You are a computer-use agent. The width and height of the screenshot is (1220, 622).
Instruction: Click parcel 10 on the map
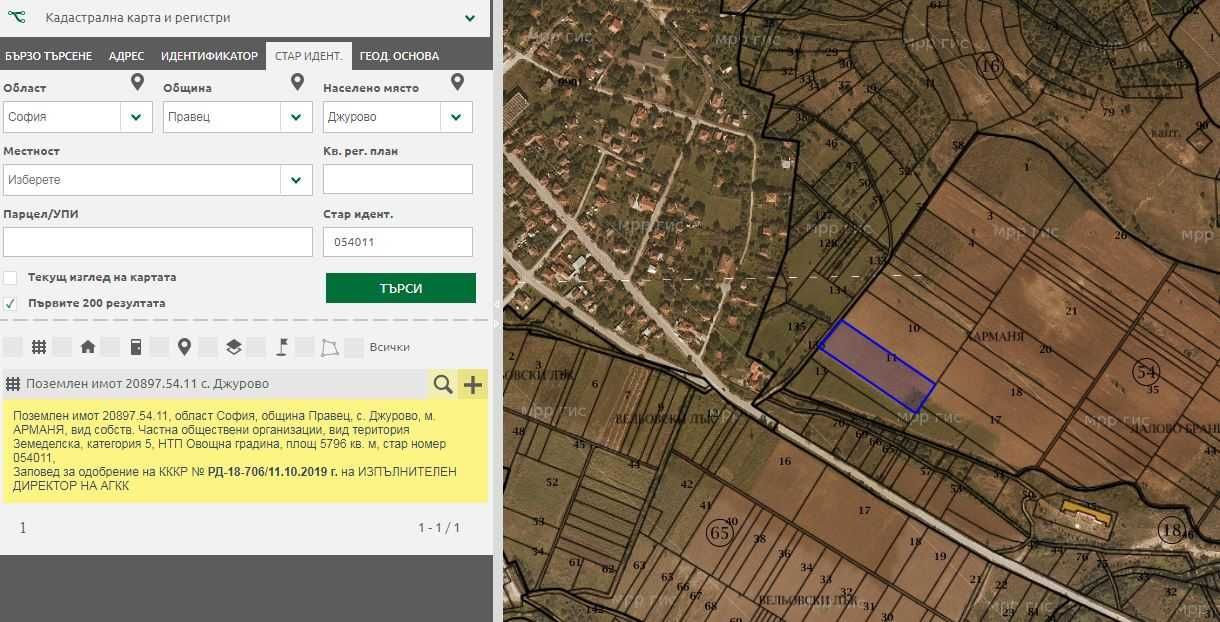[x=913, y=328]
